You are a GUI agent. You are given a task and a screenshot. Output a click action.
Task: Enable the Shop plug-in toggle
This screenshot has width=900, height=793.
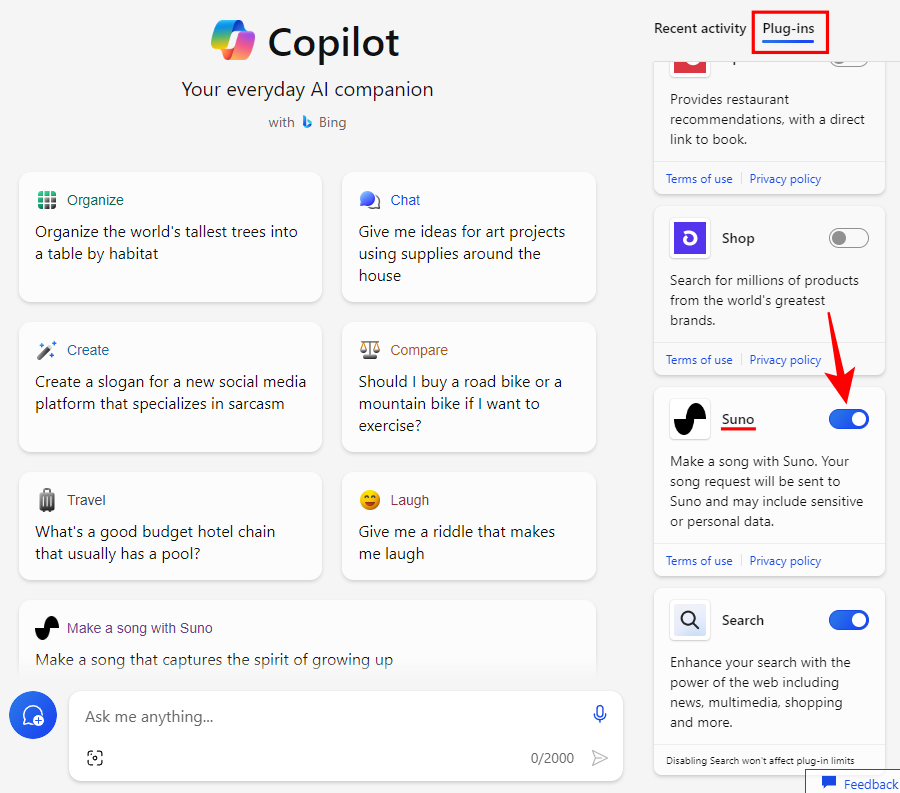848,238
